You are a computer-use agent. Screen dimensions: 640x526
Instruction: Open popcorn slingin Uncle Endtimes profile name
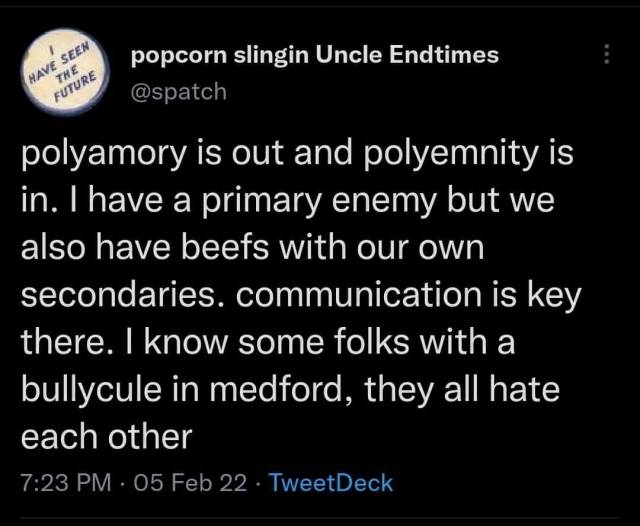tap(314, 55)
